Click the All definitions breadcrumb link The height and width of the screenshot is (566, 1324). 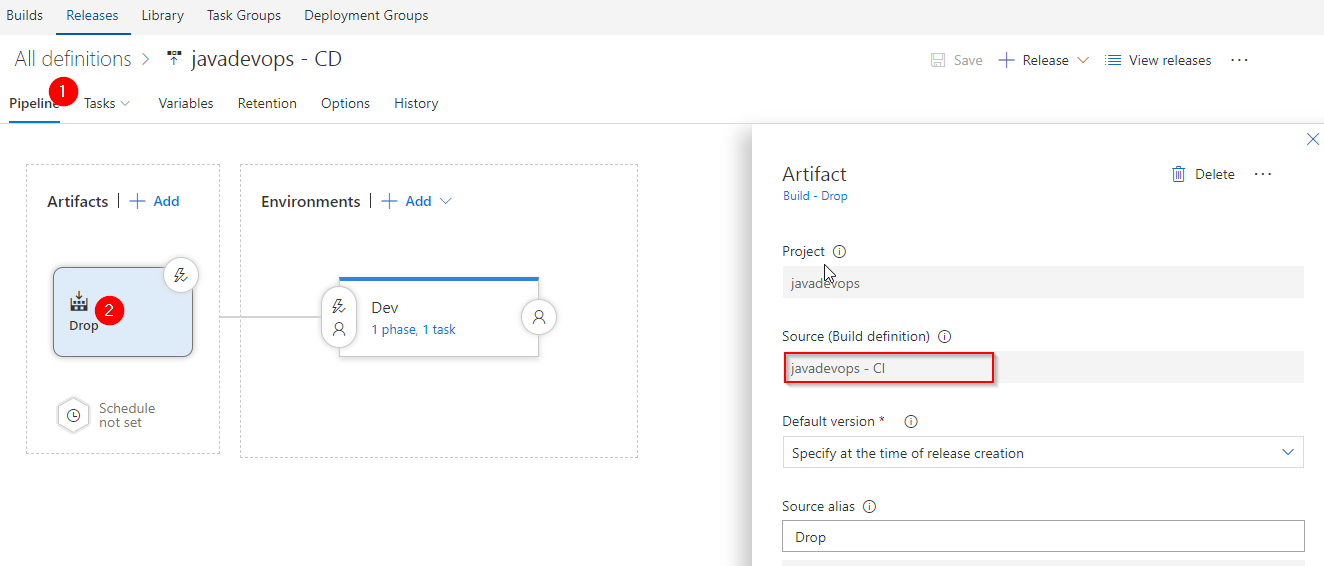[73, 59]
